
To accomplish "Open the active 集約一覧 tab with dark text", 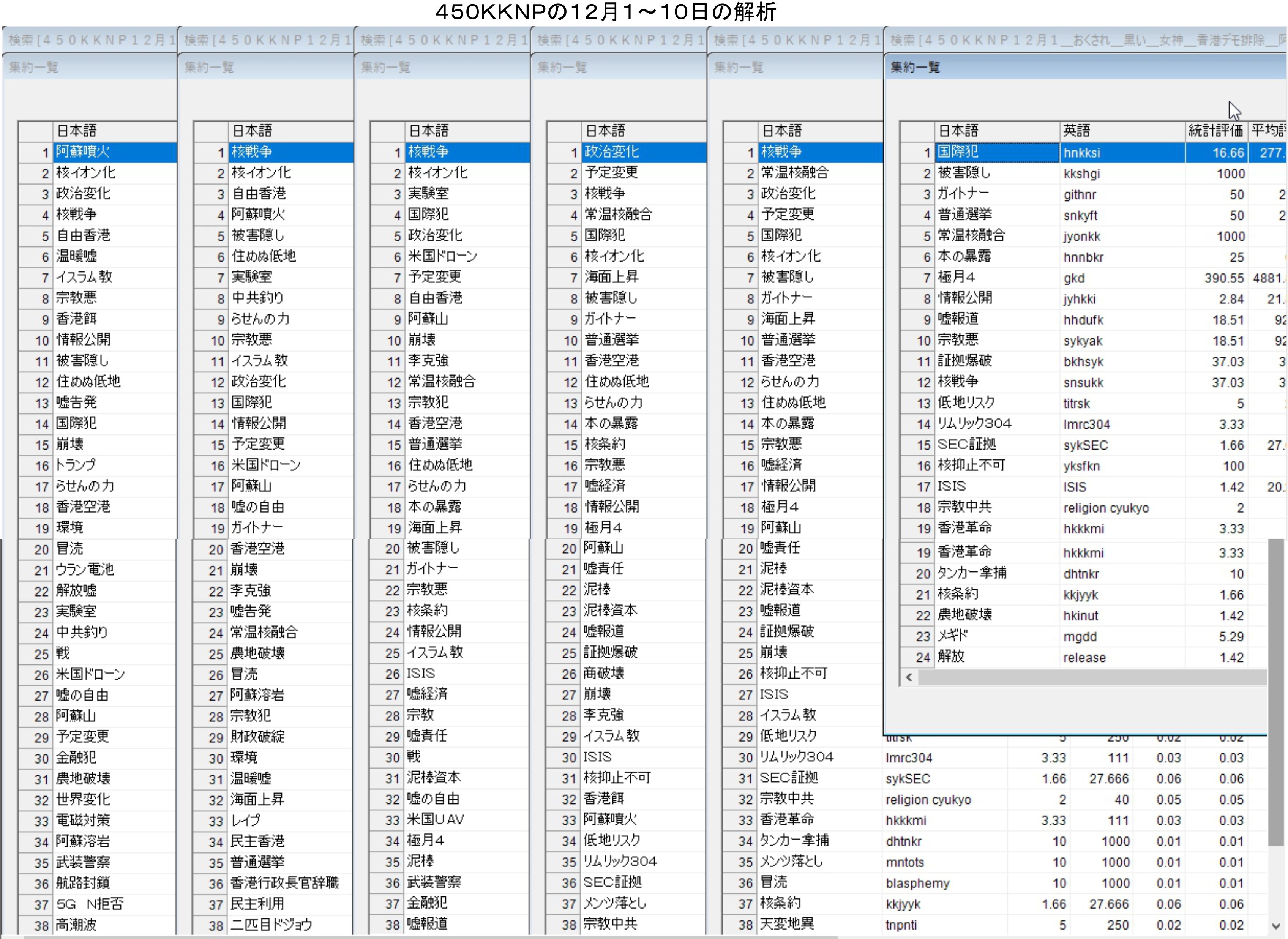I will [x=915, y=67].
